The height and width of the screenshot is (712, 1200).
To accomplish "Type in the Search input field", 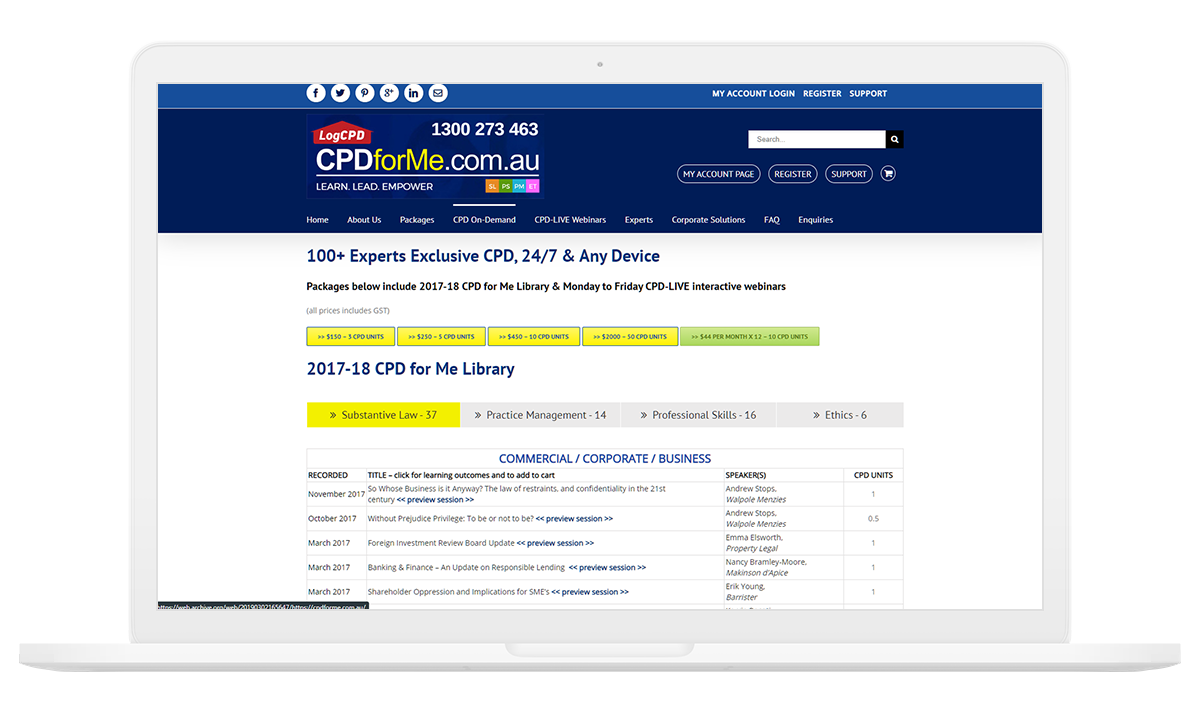I will (x=816, y=140).
